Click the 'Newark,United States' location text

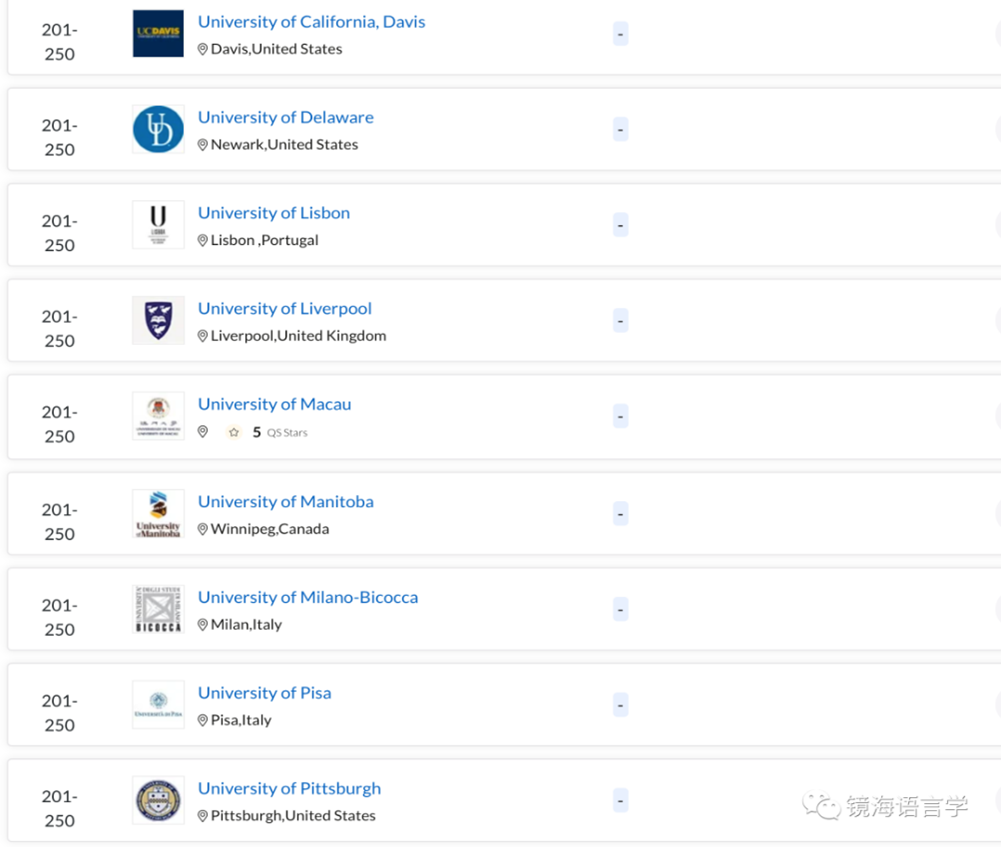[x=284, y=145]
